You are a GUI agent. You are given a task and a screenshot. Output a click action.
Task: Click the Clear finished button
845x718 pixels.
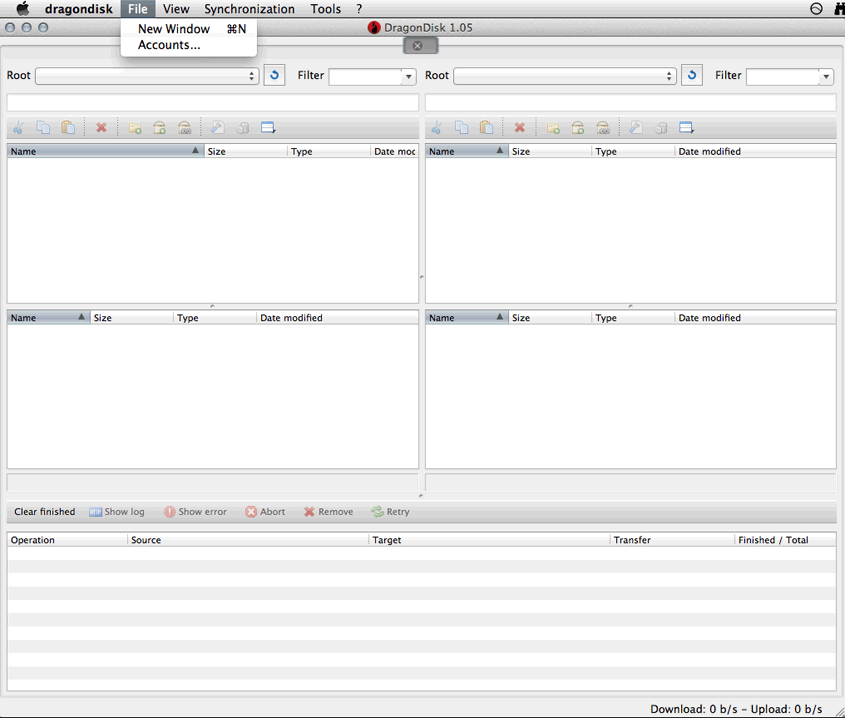(44, 511)
